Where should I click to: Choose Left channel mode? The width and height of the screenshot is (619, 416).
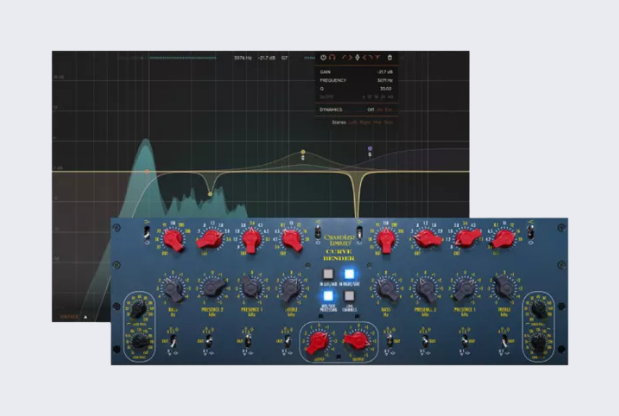353,122
